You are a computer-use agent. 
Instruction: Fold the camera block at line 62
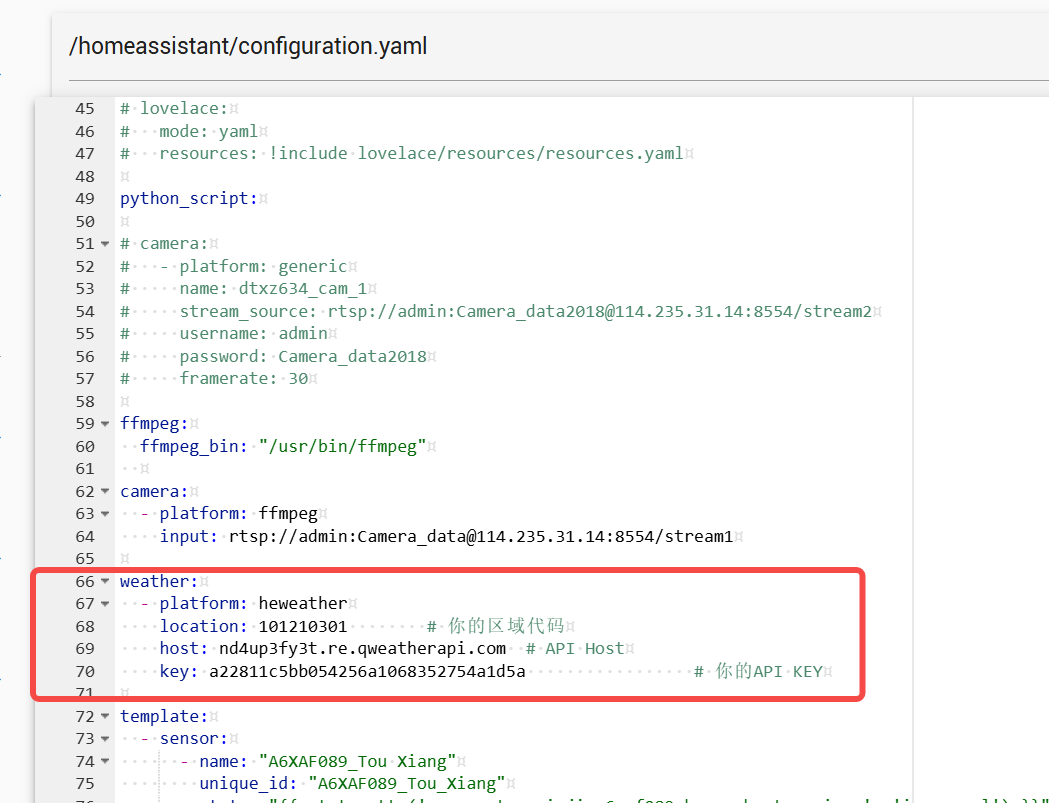tap(105, 492)
